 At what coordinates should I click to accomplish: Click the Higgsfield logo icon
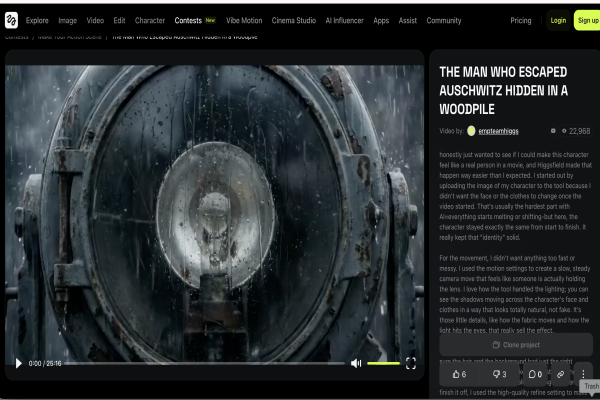pyautogui.click(x=11, y=20)
